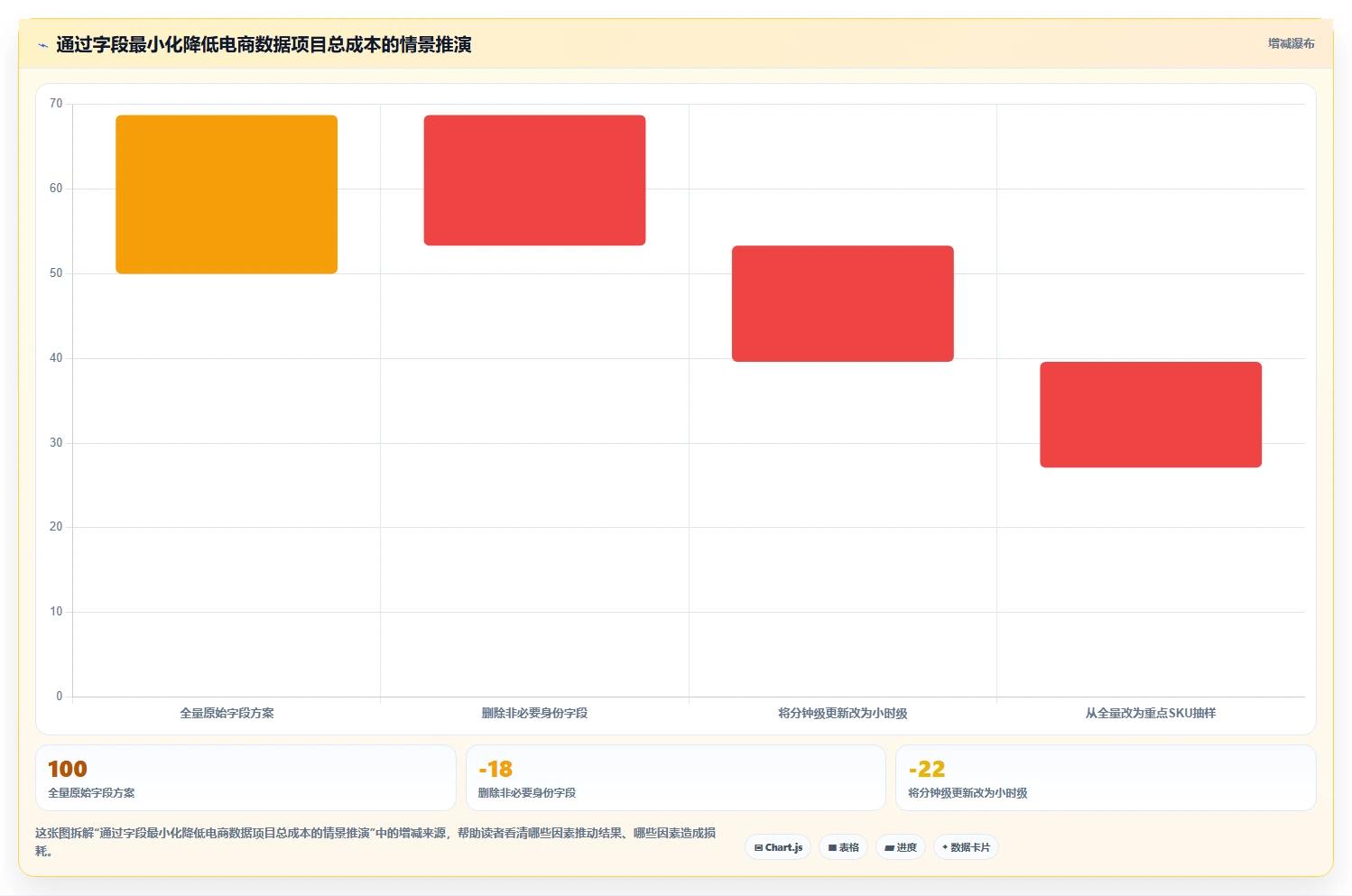This screenshot has width=1352, height=896.
Task: Click the description paragraph starting 这张图拆解
Action: click(x=375, y=842)
